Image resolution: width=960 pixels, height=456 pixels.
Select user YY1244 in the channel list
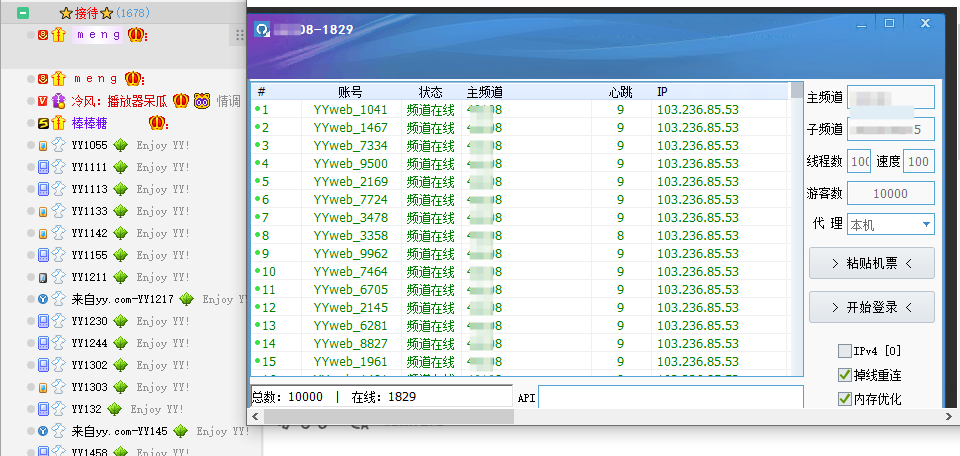point(89,343)
